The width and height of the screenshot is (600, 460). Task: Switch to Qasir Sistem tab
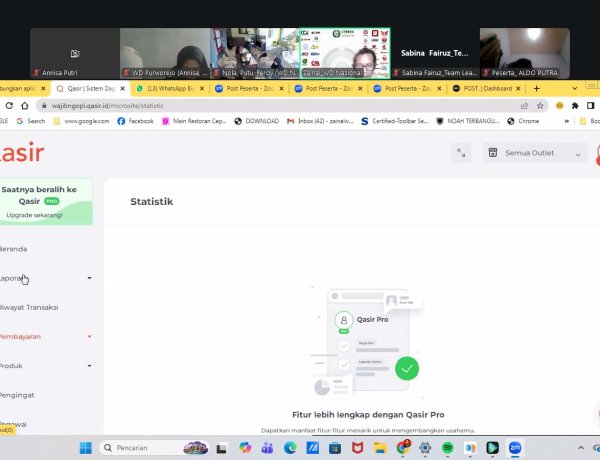91,88
